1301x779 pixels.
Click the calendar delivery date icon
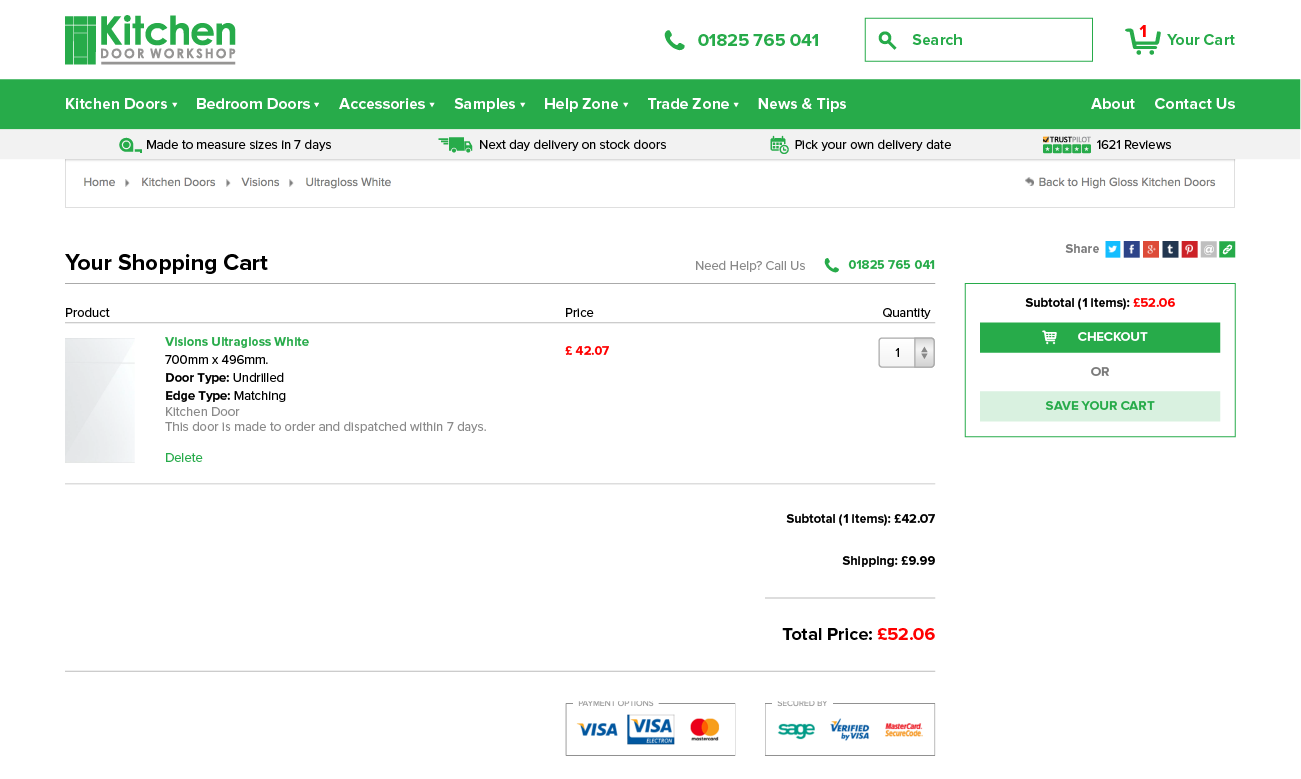[779, 145]
